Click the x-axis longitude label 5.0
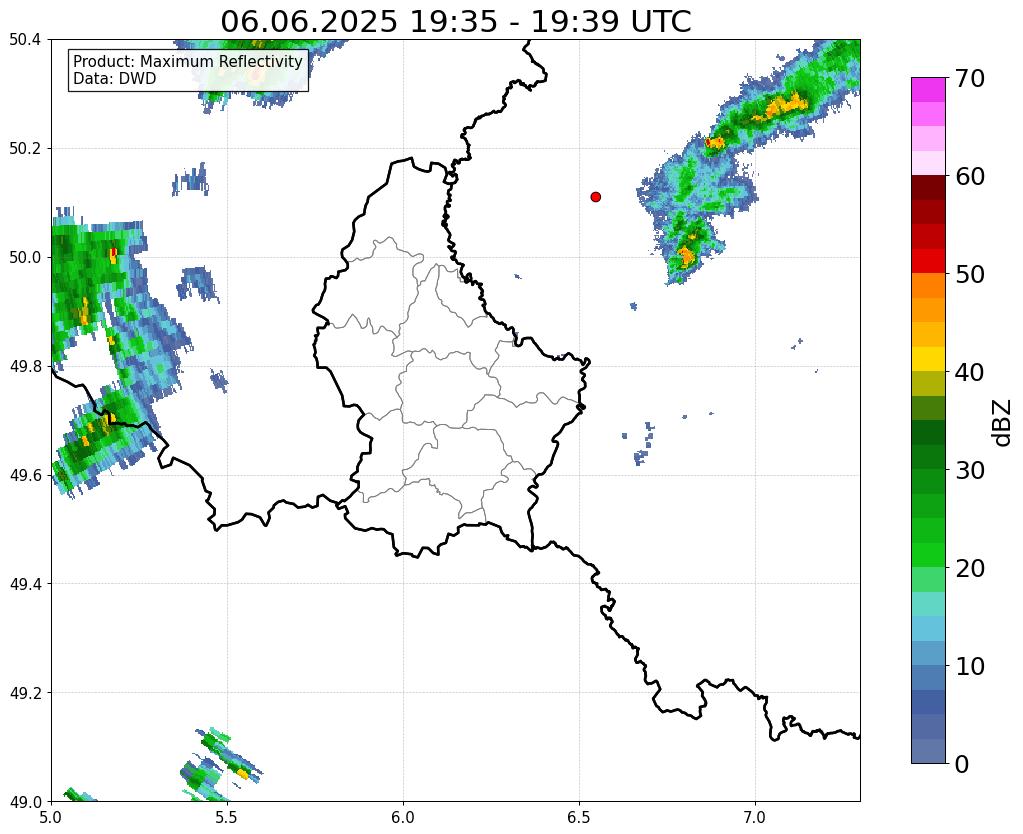1023x834 pixels. point(51,817)
